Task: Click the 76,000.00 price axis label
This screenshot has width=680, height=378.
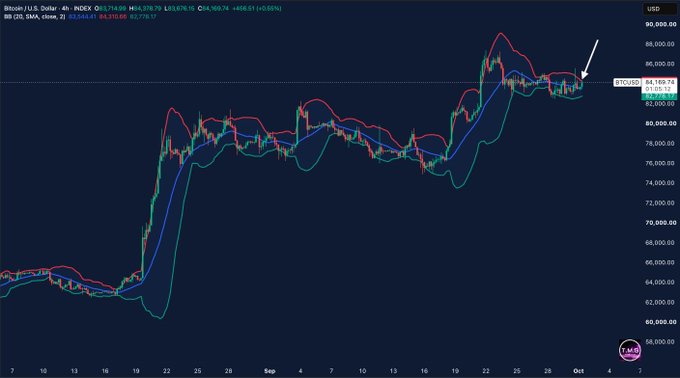Action: [x=660, y=163]
